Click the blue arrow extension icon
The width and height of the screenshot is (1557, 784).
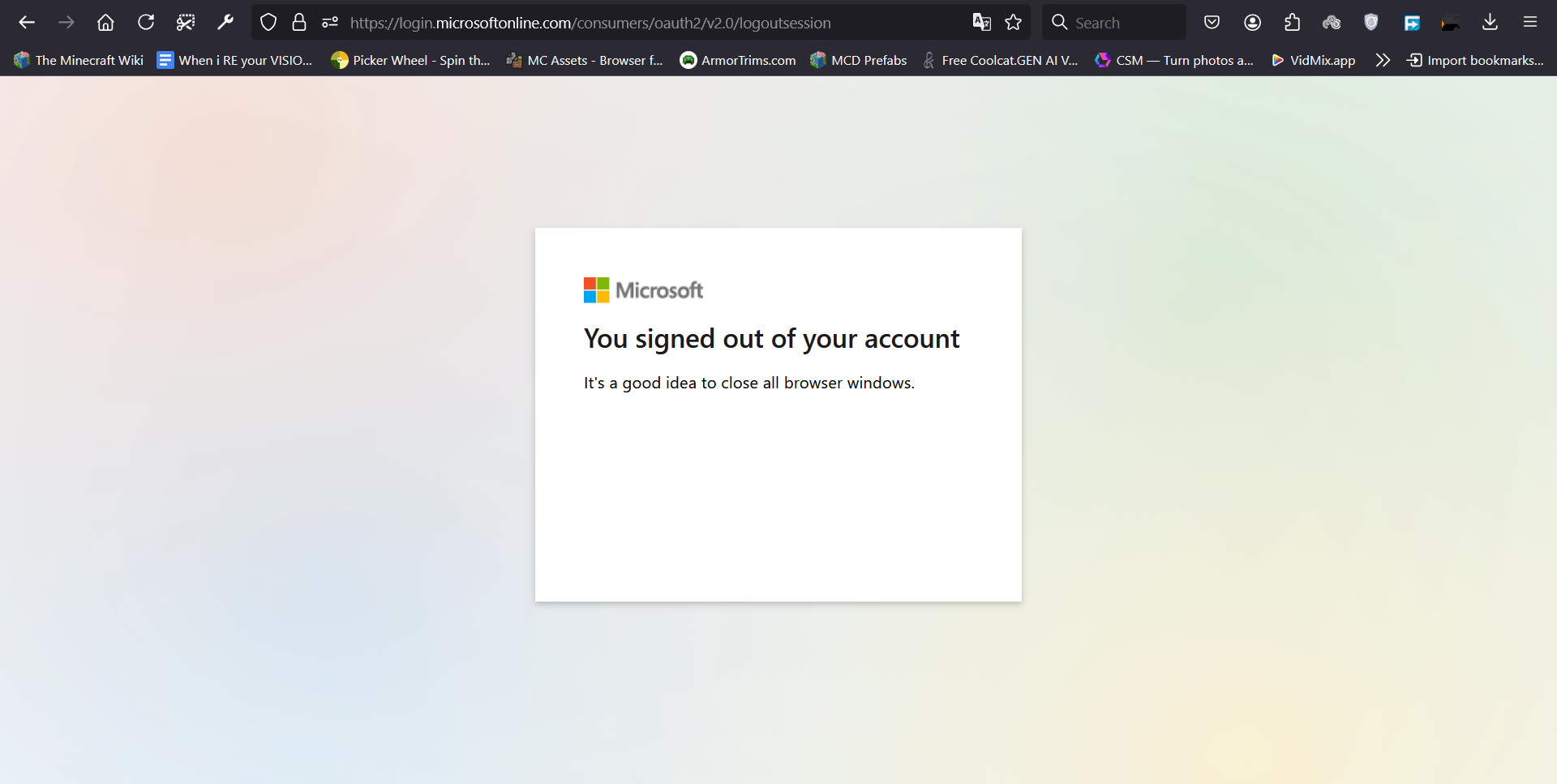[1412, 23]
